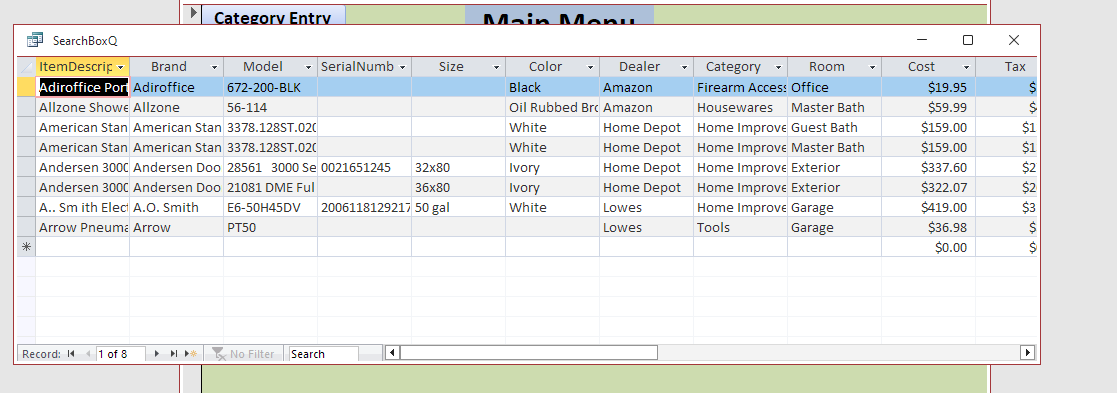Open Dealer column filter dropdown
Screen dimensions: 1117x393
pyautogui.click(x=685, y=67)
